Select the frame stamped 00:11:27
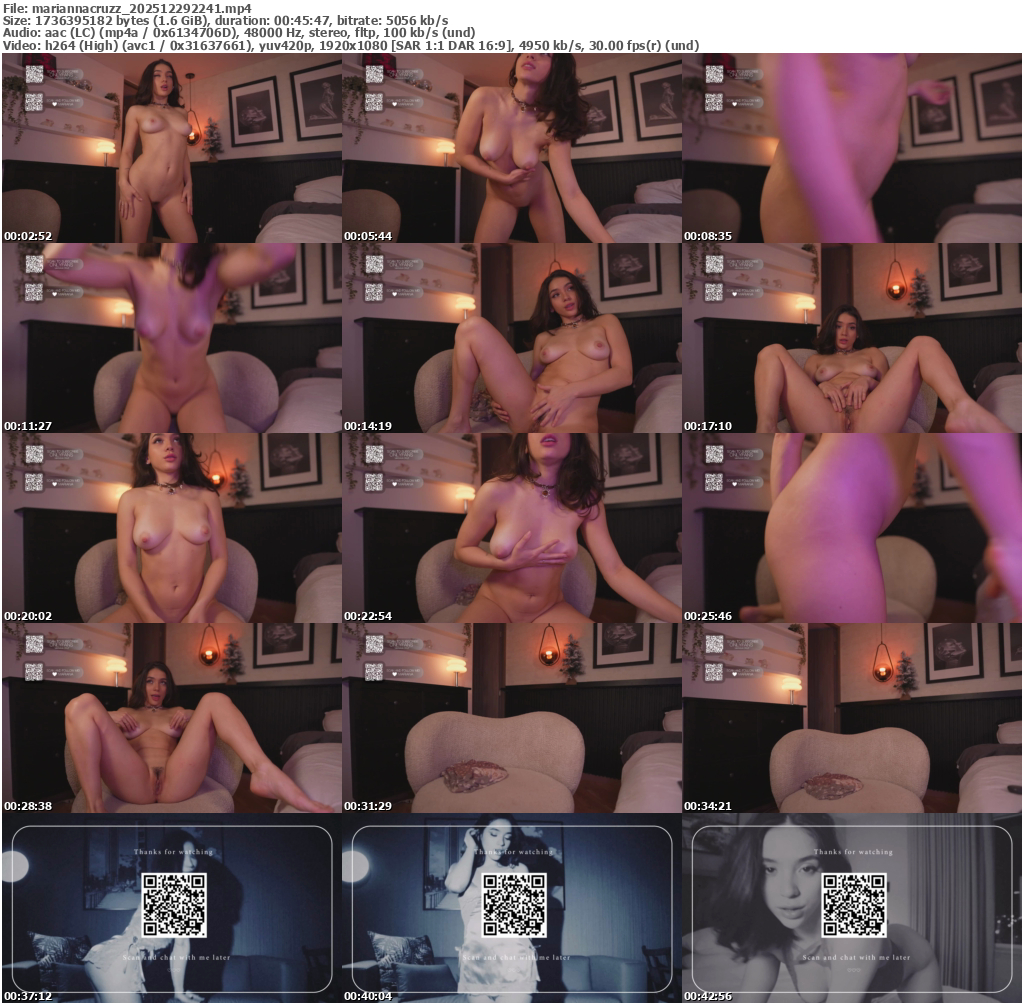This screenshot has width=1024, height=1003. pos(172,338)
